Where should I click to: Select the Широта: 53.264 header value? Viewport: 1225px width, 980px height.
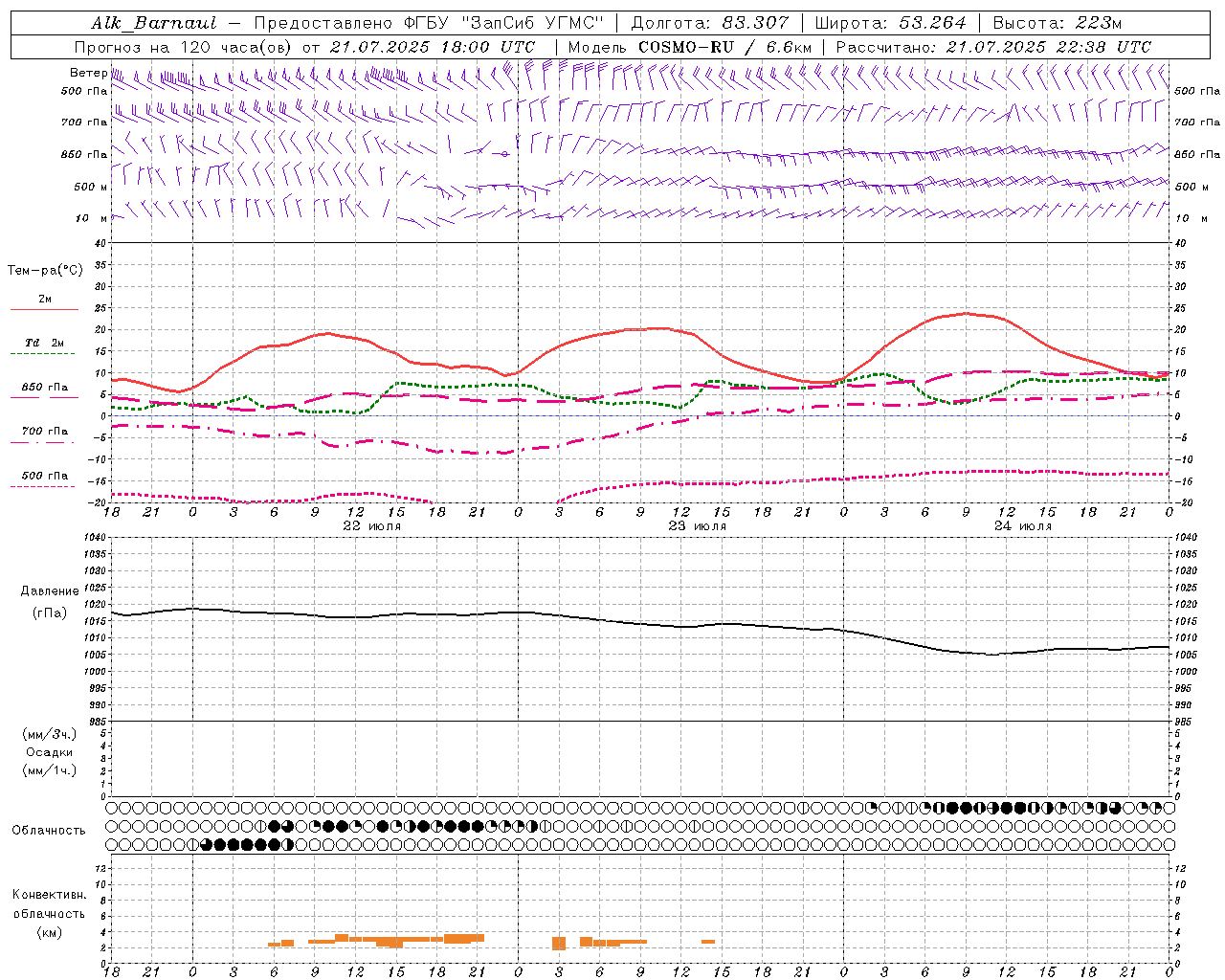pyautogui.click(x=891, y=23)
